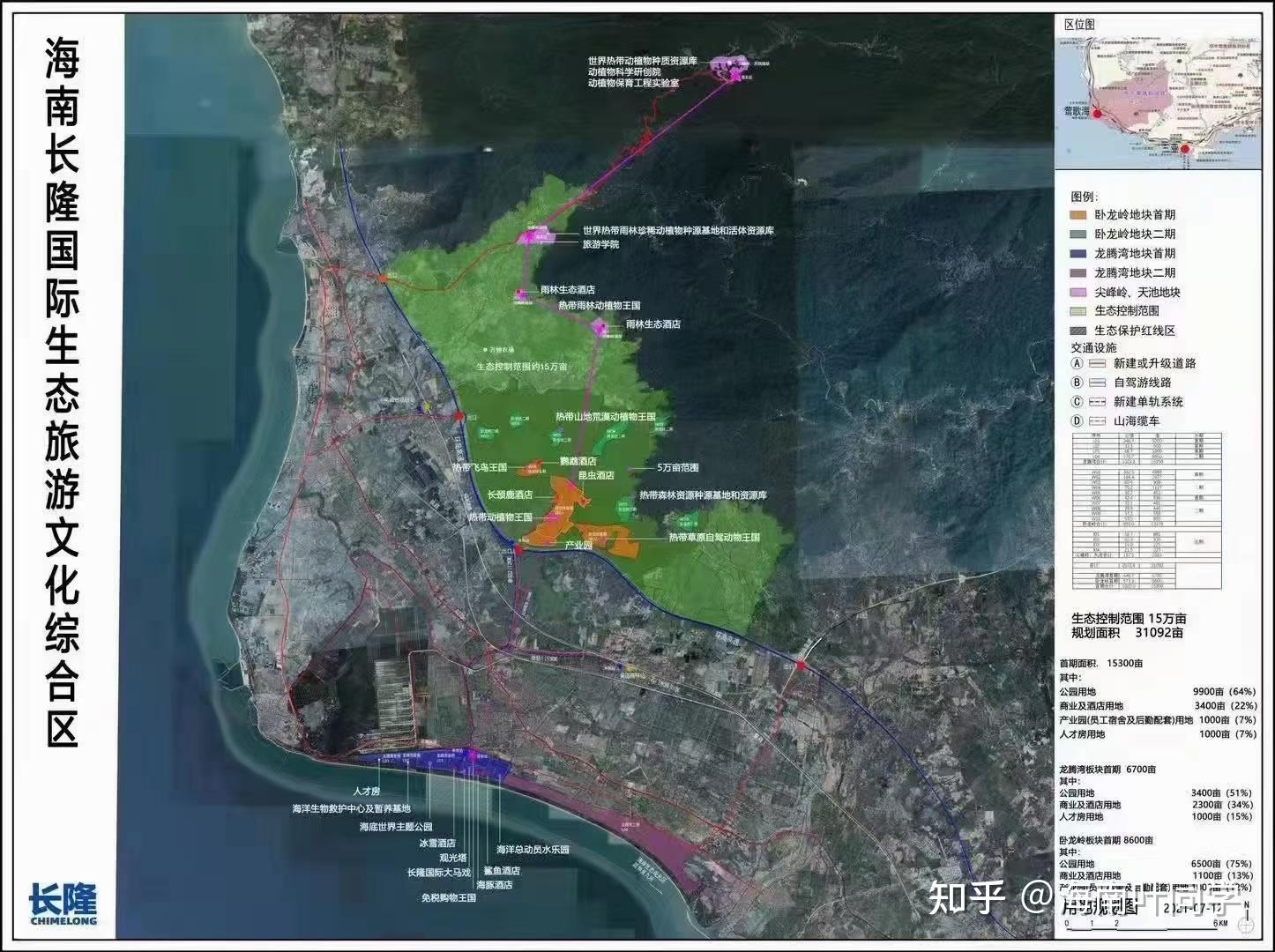Click the 龙腾湾板块首期 6700亩 line
Screen dimensions: 1275x952
[1107, 770]
